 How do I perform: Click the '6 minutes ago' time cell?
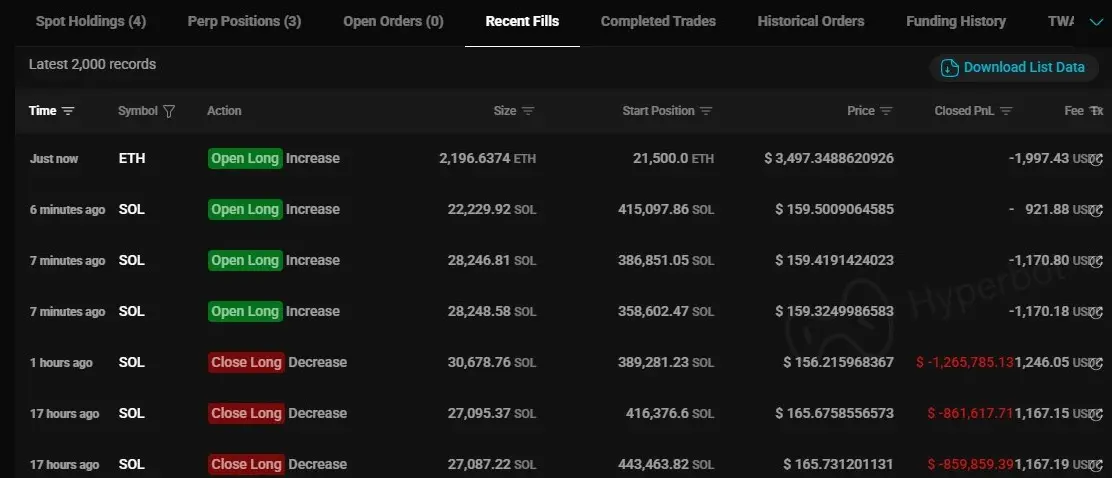point(67,210)
